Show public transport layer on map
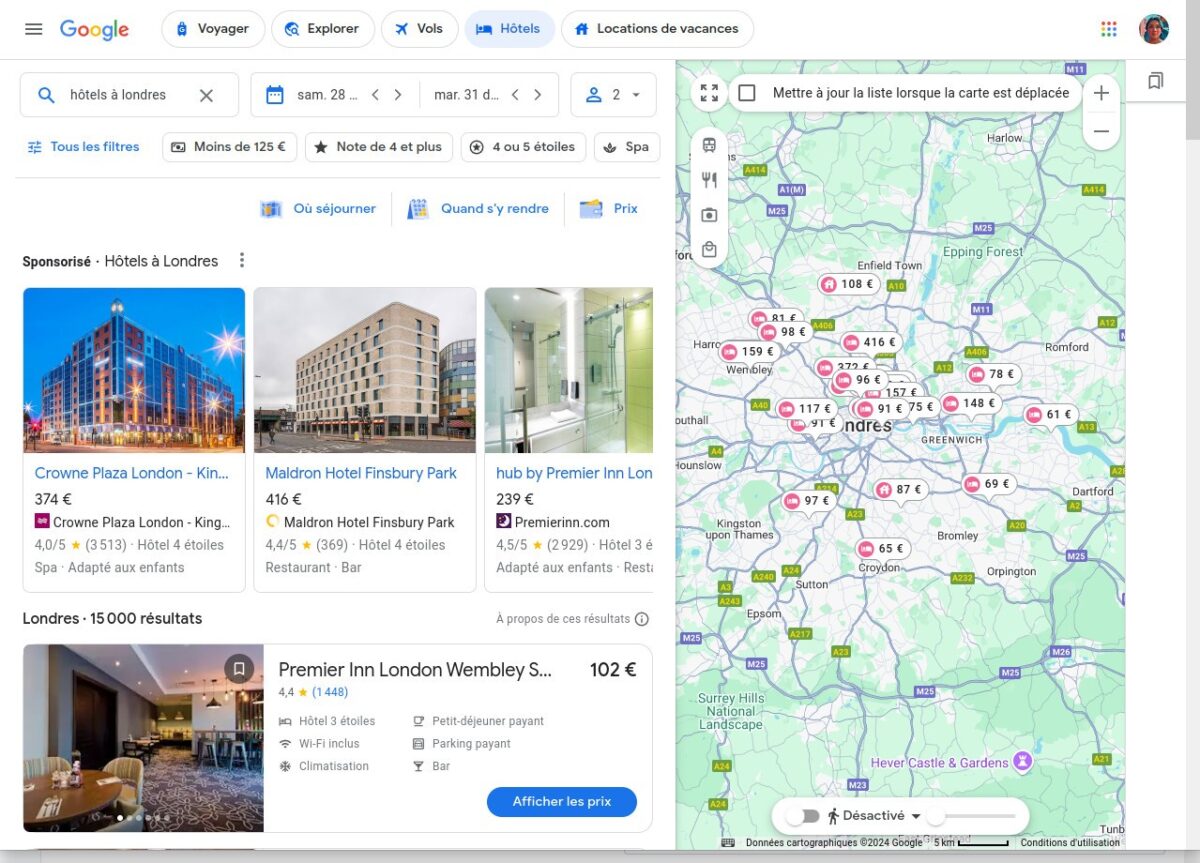 click(709, 145)
